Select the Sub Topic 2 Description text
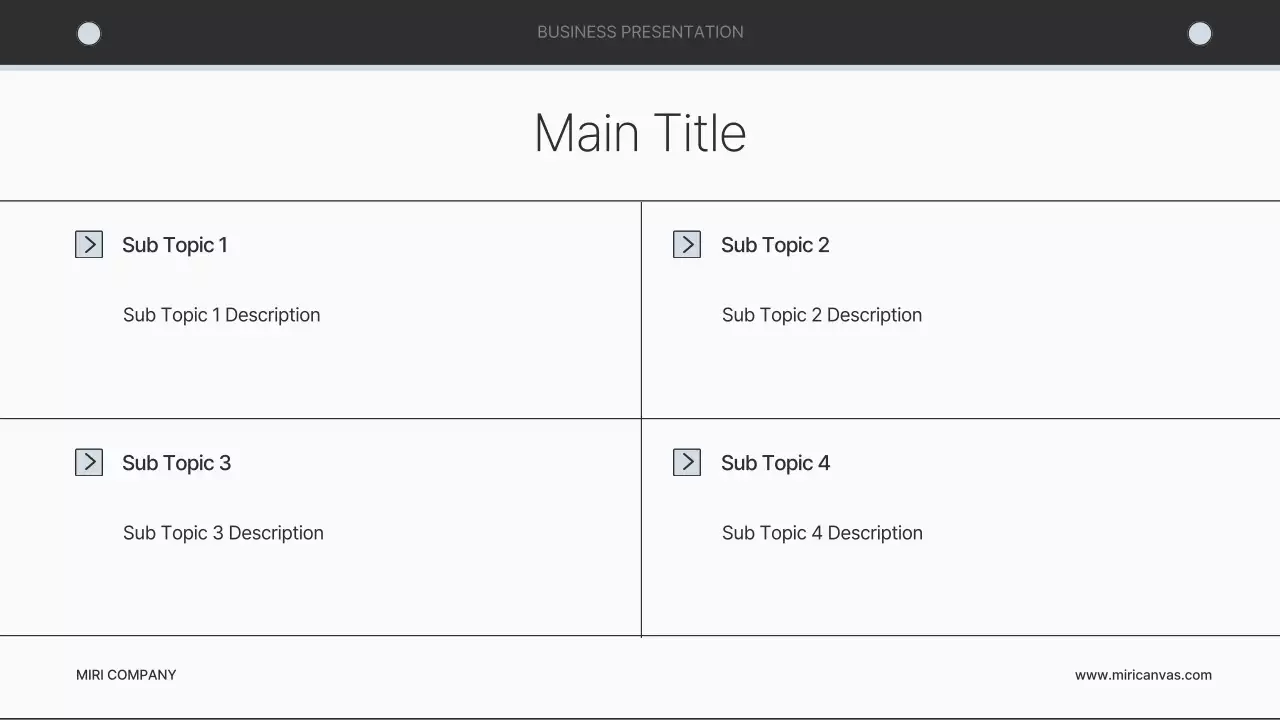This screenshot has width=1280, height=720. tap(822, 315)
